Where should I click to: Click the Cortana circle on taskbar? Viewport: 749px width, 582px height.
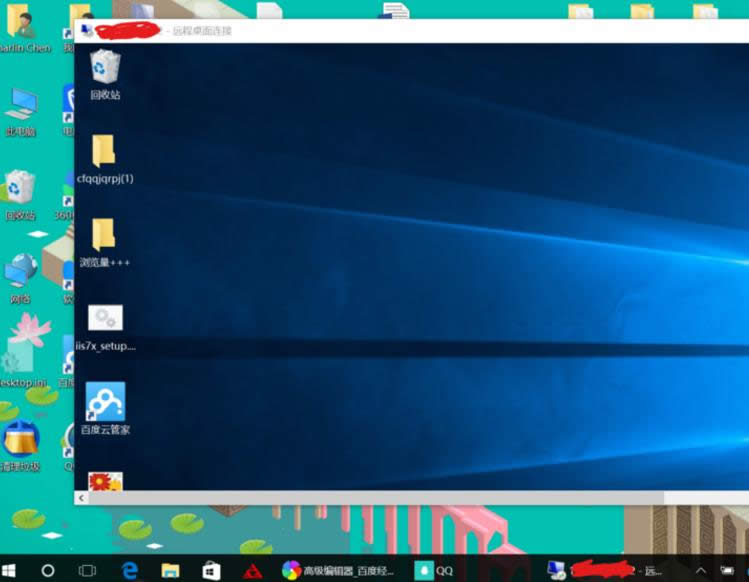click(x=48, y=570)
